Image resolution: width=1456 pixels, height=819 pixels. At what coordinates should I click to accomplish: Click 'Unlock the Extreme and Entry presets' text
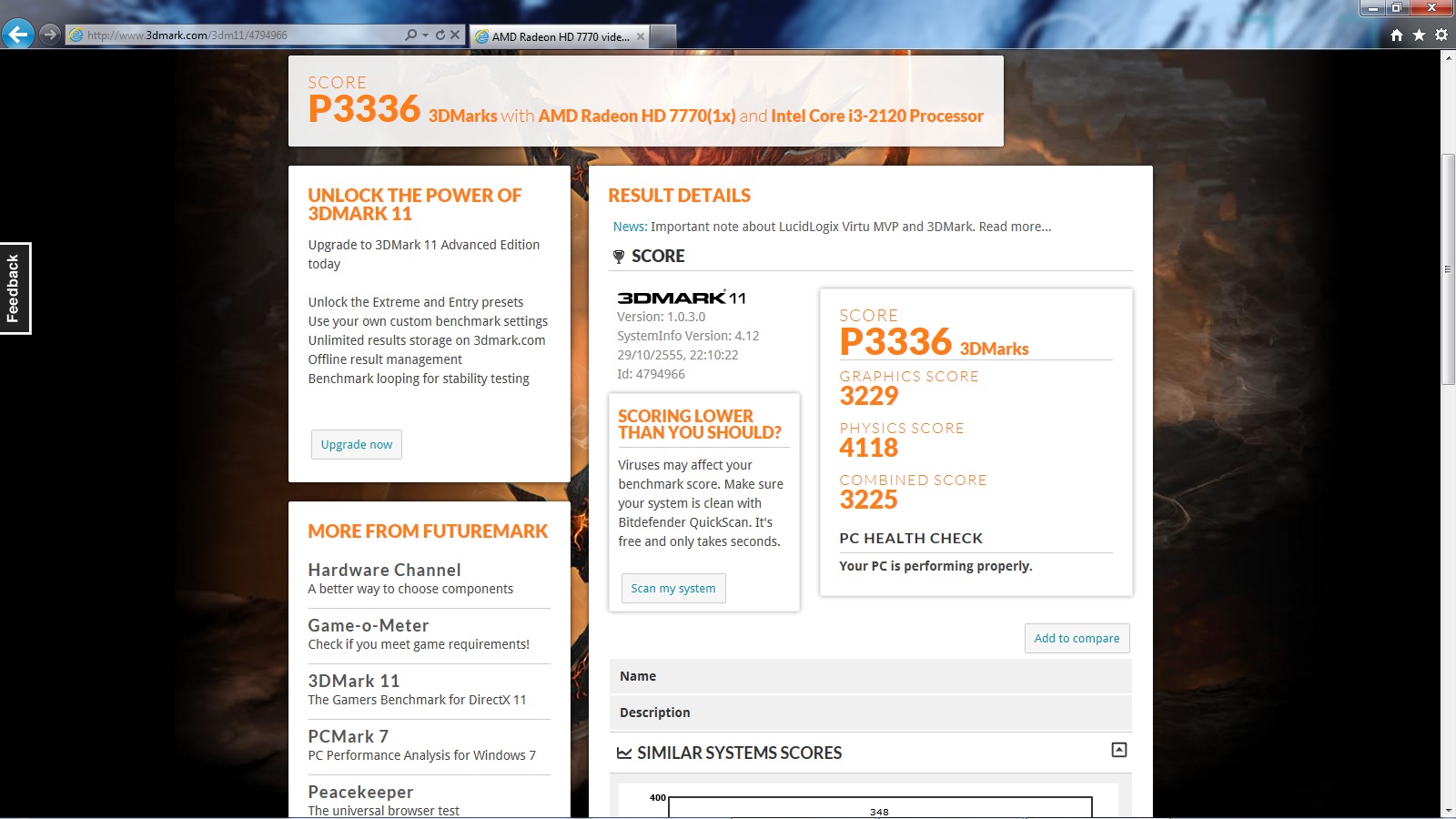click(416, 302)
